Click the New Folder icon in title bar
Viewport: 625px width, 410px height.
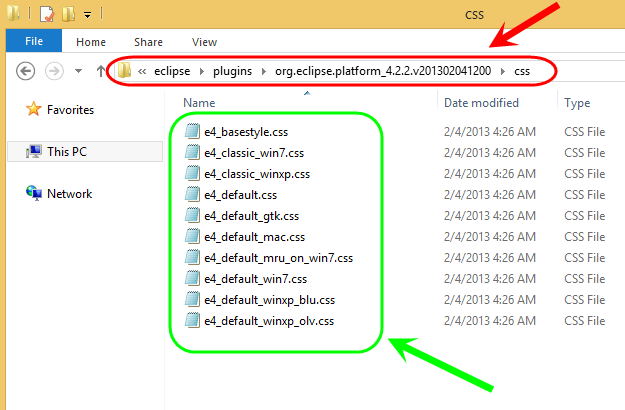click(x=69, y=14)
